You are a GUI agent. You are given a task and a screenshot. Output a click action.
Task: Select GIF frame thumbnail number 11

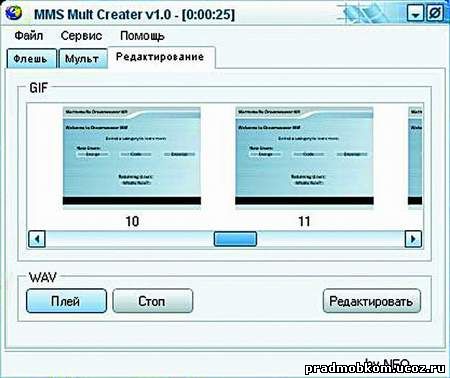304,156
